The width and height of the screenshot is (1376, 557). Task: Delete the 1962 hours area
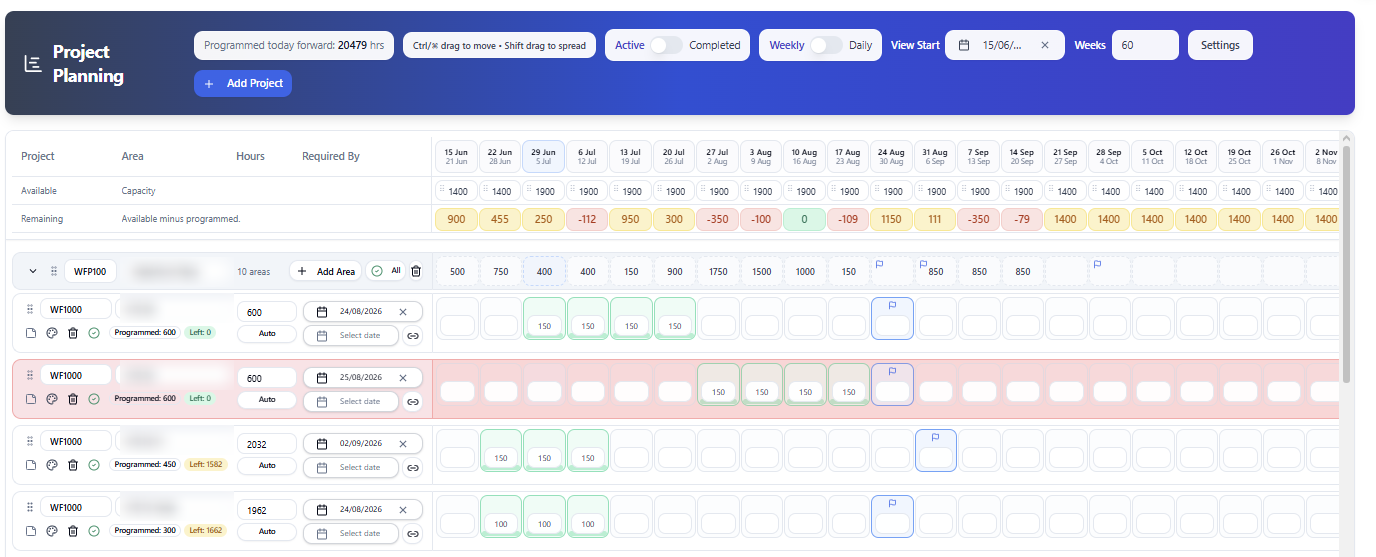coord(73,531)
